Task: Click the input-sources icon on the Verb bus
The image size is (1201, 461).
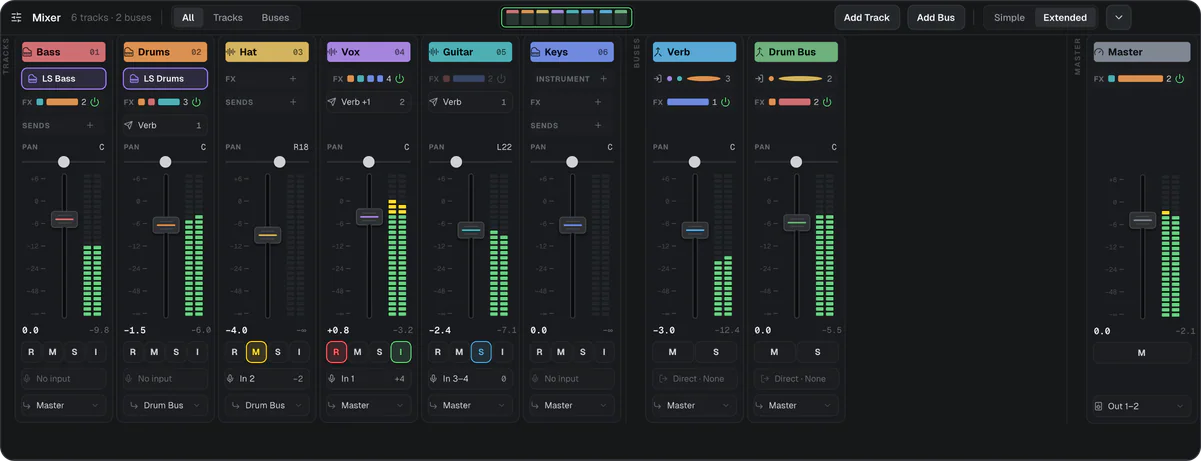Action: (x=658, y=78)
